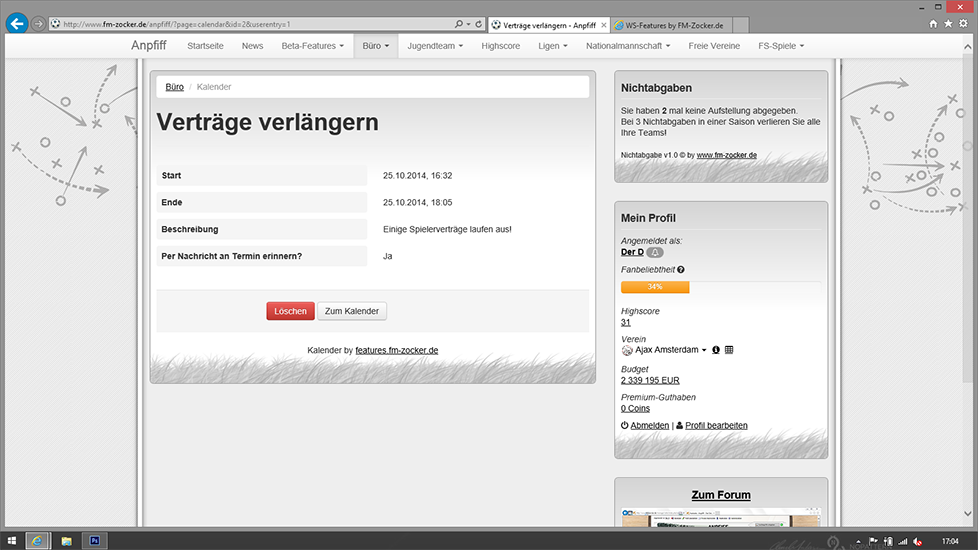Viewport: 978px width, 550px height.
Task: Expand the Beta-Features dropdown menu
Action: 312,46
